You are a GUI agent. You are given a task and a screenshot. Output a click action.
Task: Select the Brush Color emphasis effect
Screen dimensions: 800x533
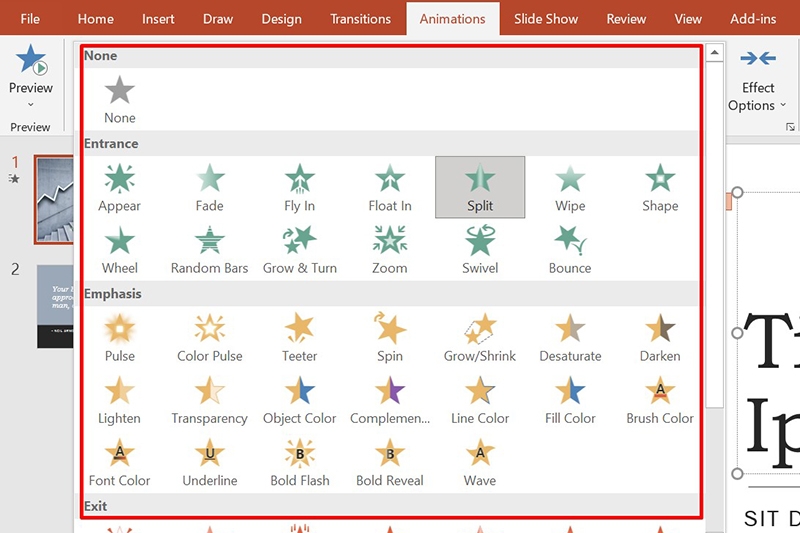[x=660, y=400]
